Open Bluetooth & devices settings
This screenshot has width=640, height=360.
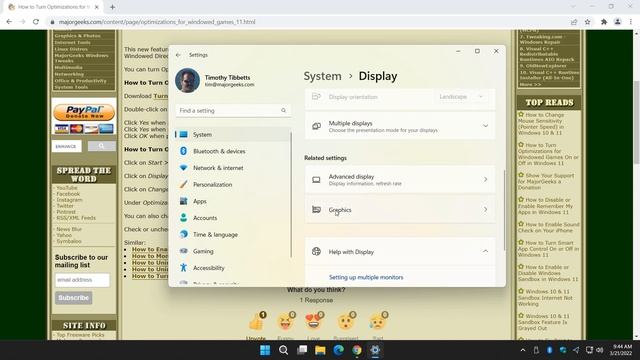233,151
